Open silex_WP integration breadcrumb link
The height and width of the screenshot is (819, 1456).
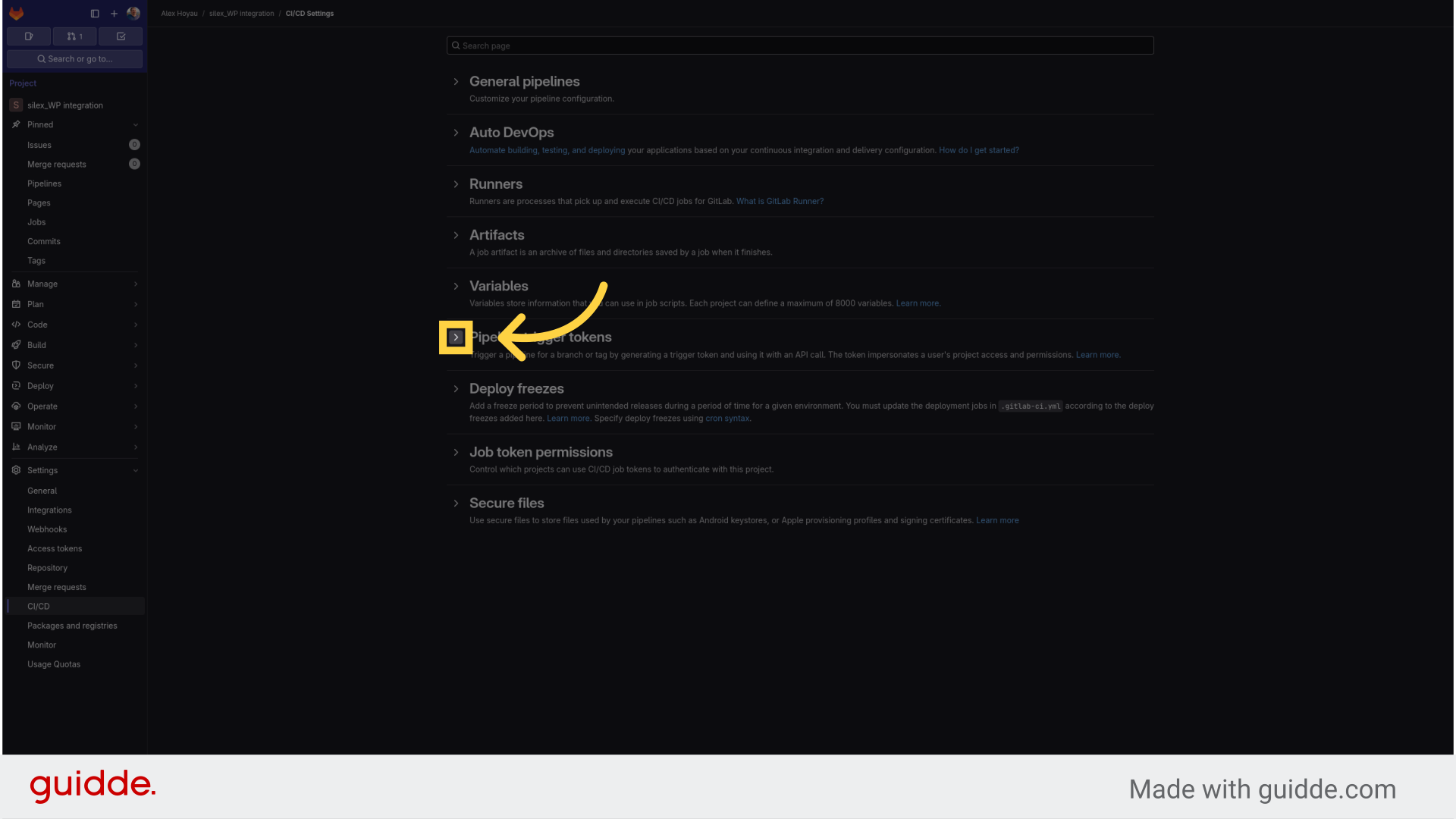coord(241,14)
